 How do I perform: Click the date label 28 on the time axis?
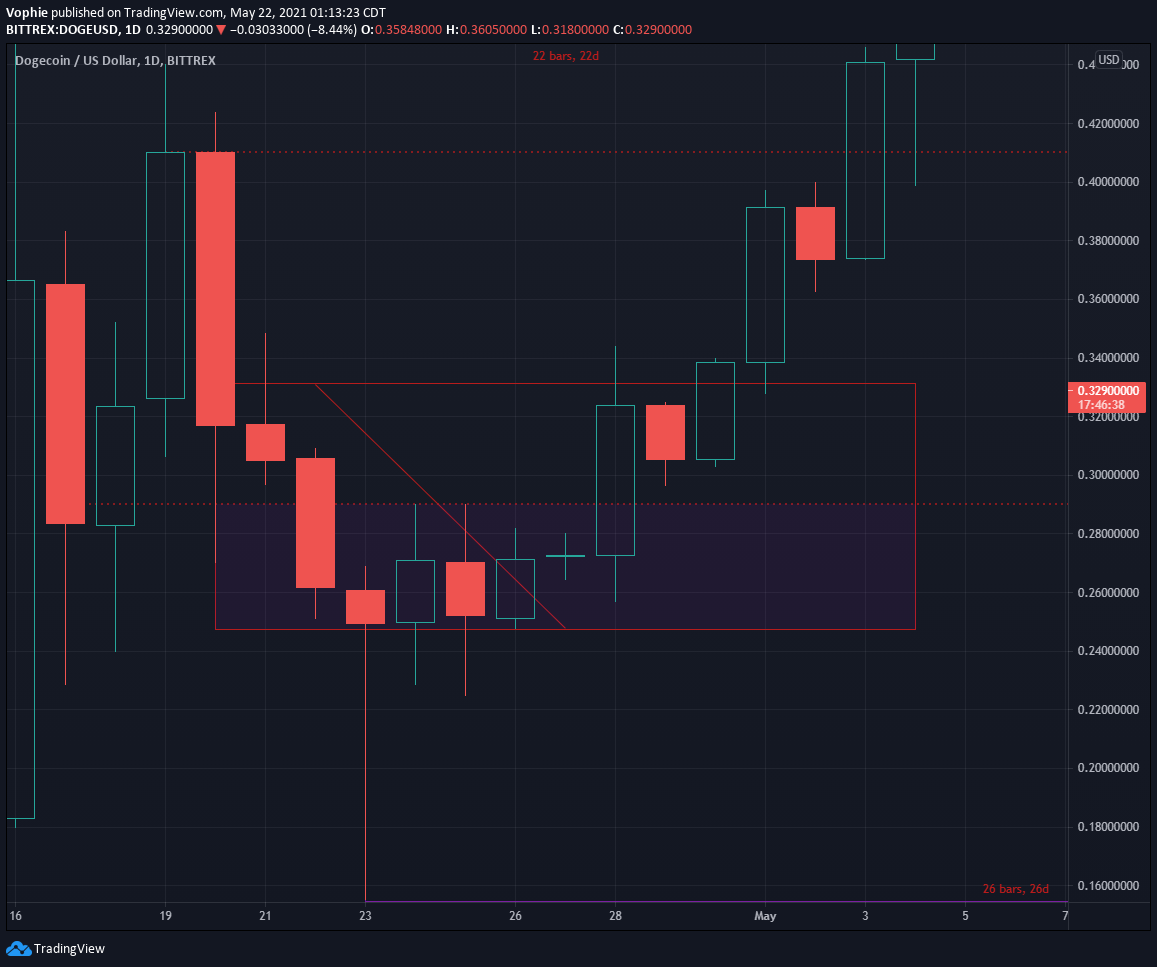pos(615,916)
